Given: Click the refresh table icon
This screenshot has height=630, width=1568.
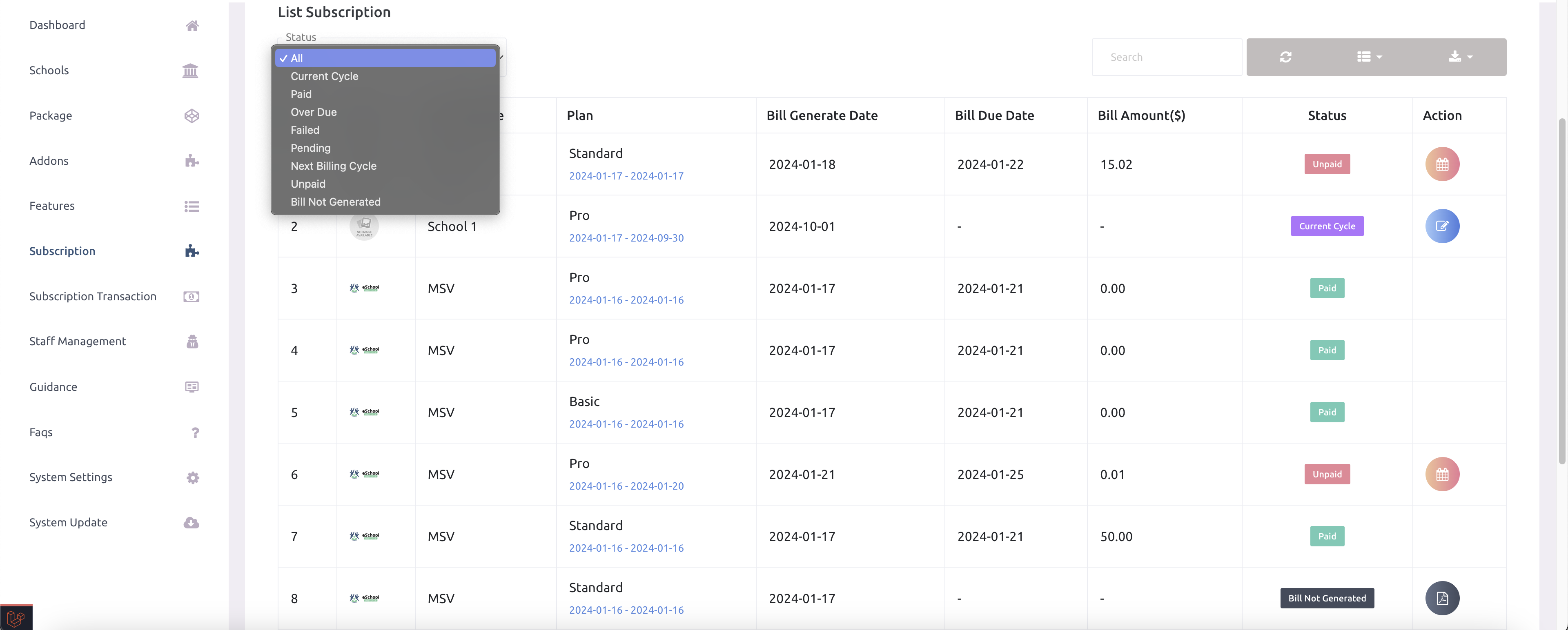Looking at the screenshot, I should (x=1285, y=57).
